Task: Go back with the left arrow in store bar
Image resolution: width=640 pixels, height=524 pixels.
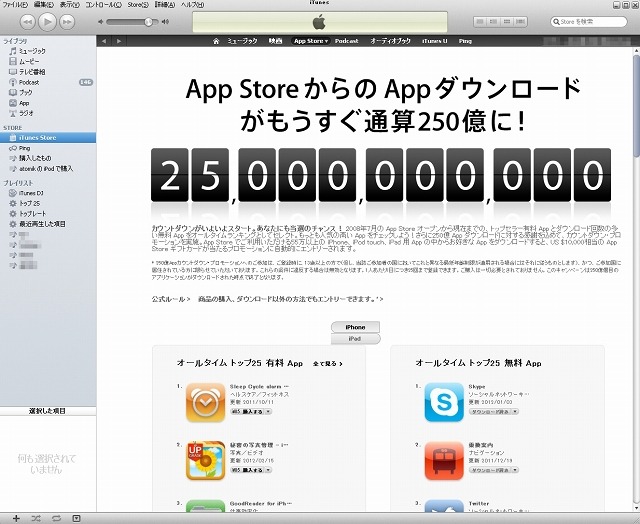Action: coord(104,41)
